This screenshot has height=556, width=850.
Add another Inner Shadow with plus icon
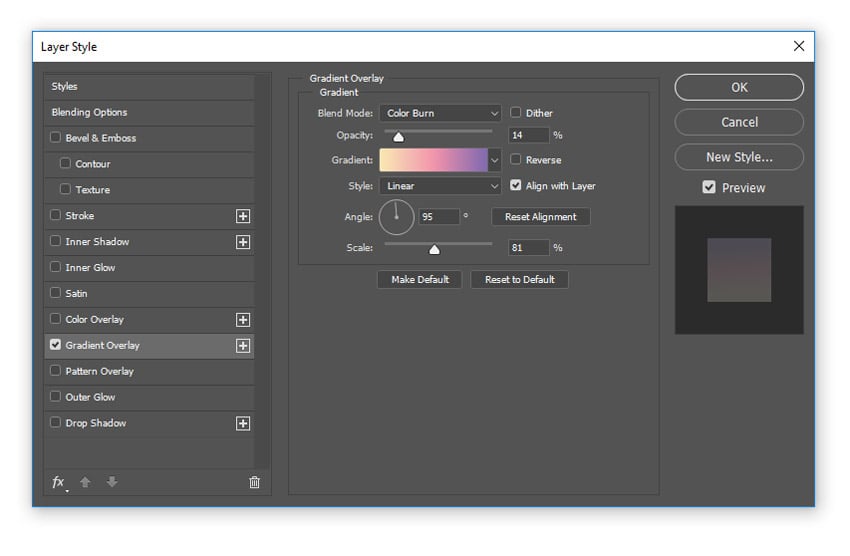(243, 242)
